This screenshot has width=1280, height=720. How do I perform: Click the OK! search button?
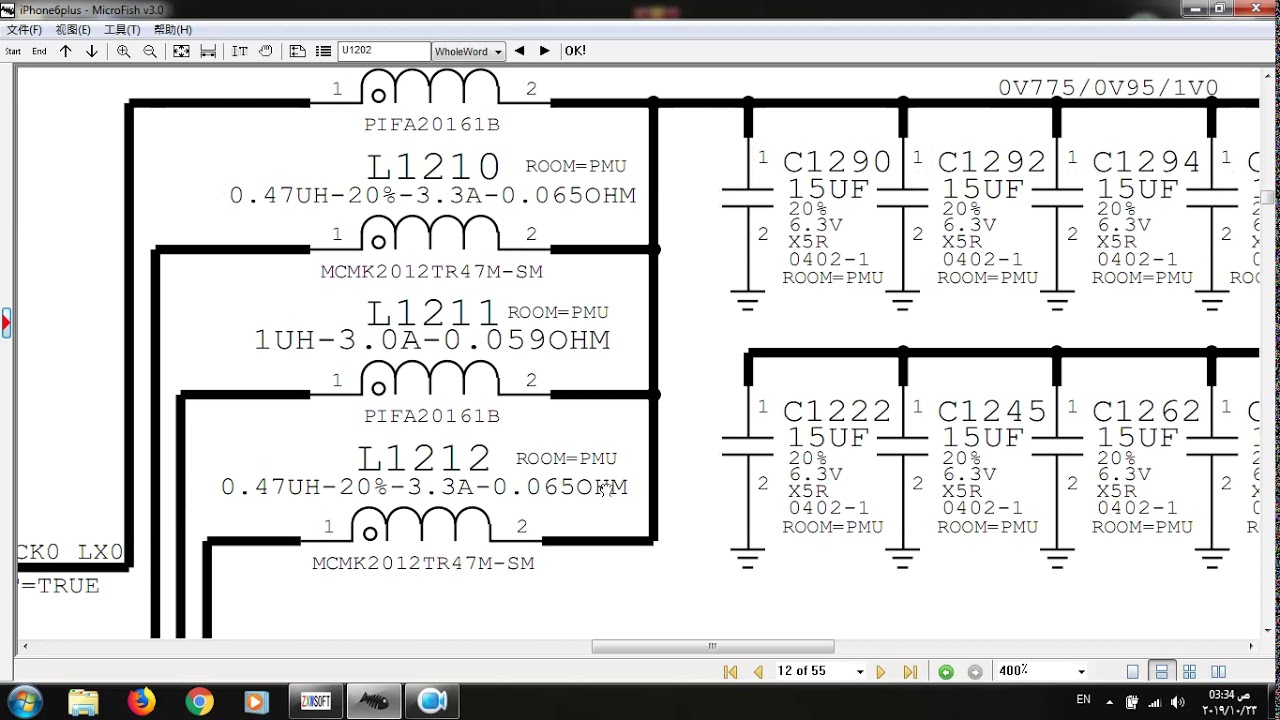[x=575, y=51]
